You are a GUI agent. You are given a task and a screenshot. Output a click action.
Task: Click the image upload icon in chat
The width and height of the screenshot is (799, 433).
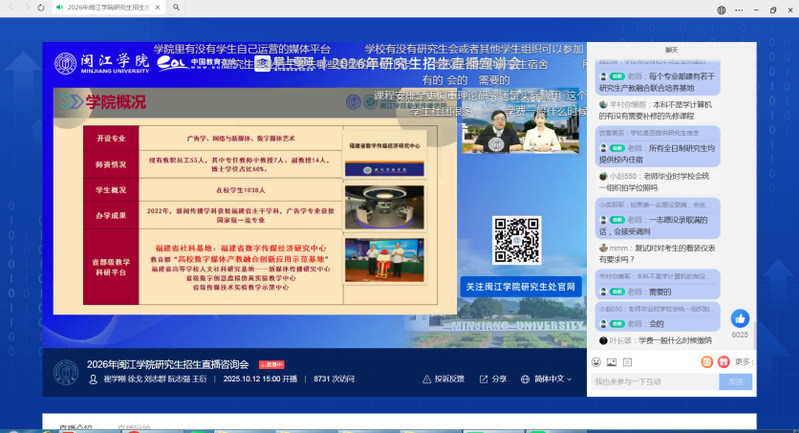(612, 362)
